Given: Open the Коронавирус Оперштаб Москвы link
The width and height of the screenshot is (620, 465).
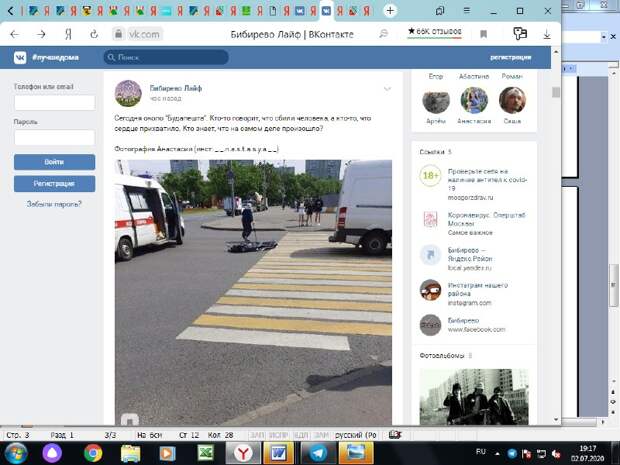Looking at the screenshot, I should point(473,224).
